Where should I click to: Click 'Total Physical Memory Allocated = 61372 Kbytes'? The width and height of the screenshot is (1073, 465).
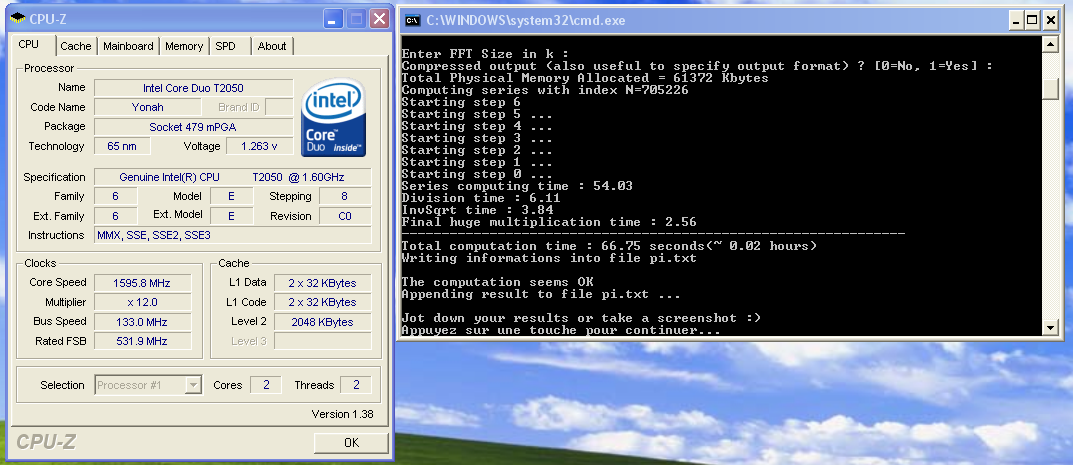coord(585,78)
